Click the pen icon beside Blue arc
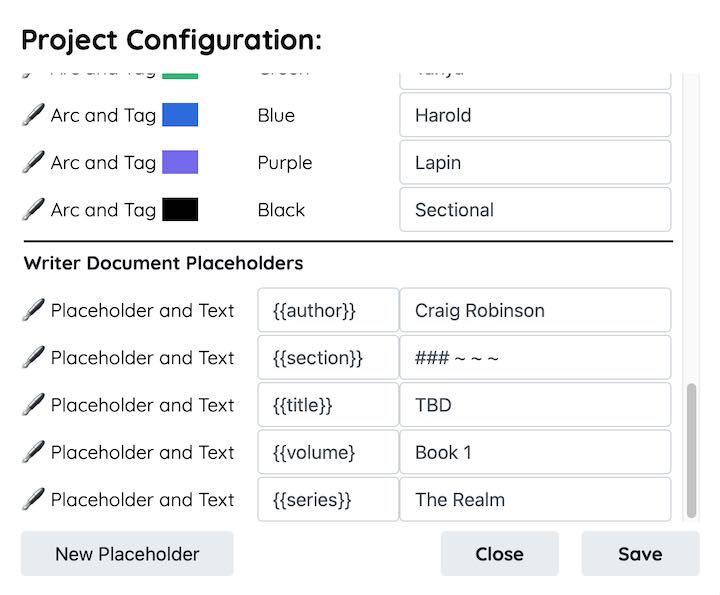 (x=34, y=115)
